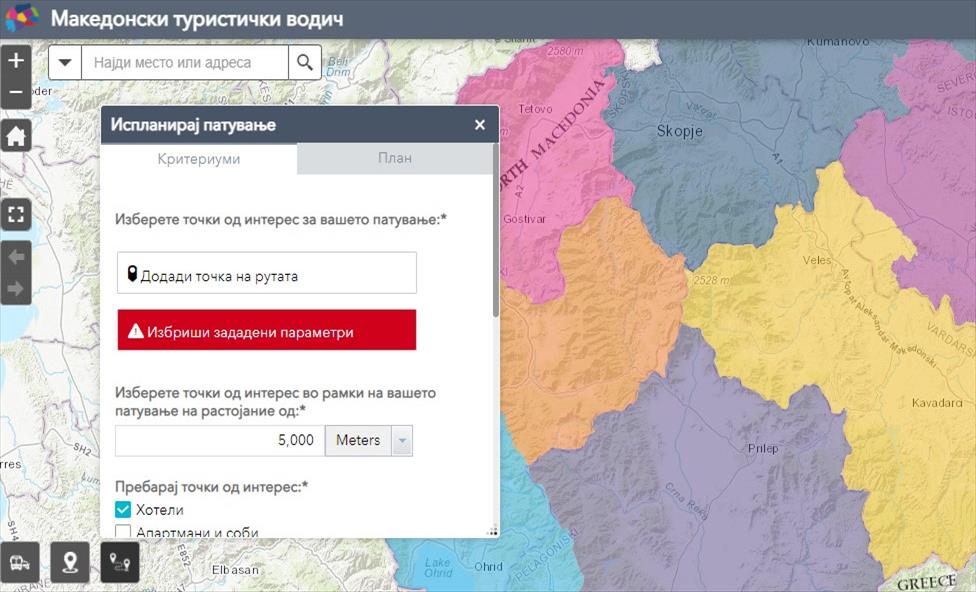Click the panel's vertical scrollbar
This screenshot has width=976, height=592.
click(x=496, y=230)
